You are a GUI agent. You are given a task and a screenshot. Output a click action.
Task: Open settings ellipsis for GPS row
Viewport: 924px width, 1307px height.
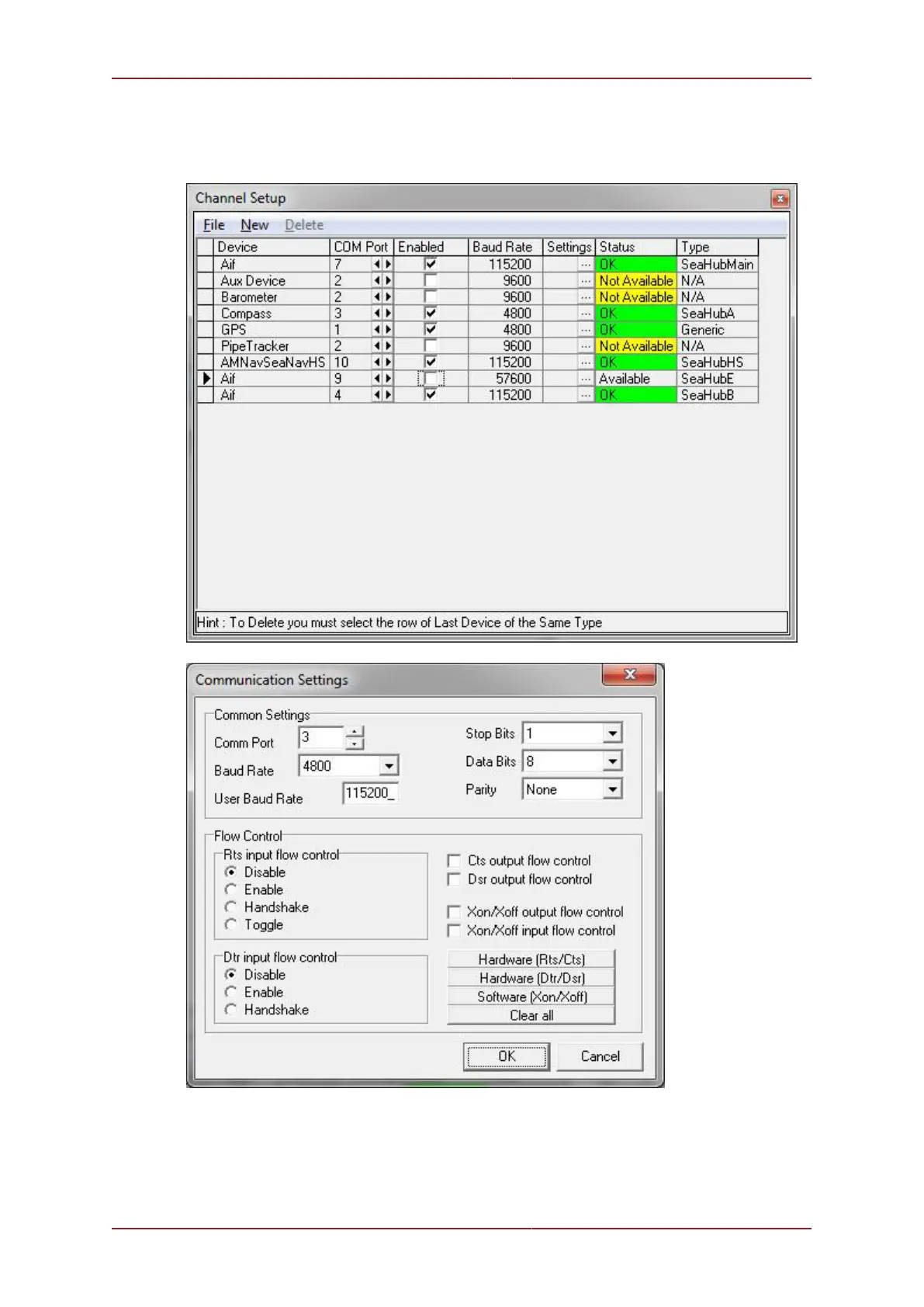tap(586, 330)
